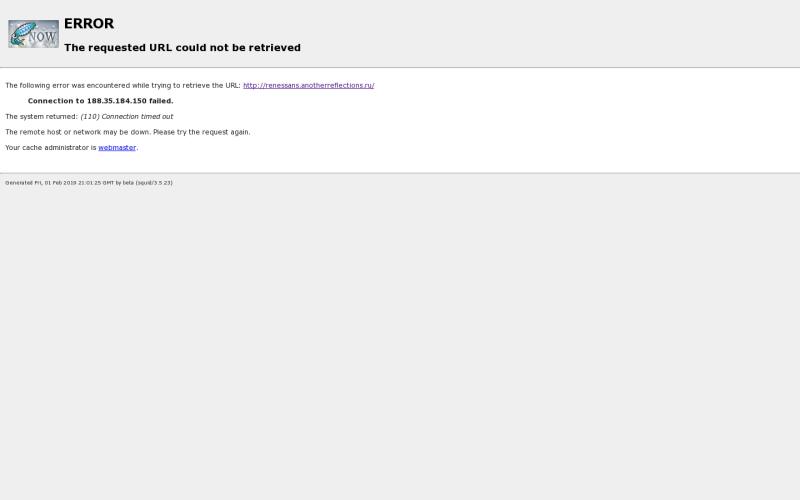The height and width of the screenshot is (500, 800).
Task: Click the word "failed." in bold line
Action: (161, 101)
